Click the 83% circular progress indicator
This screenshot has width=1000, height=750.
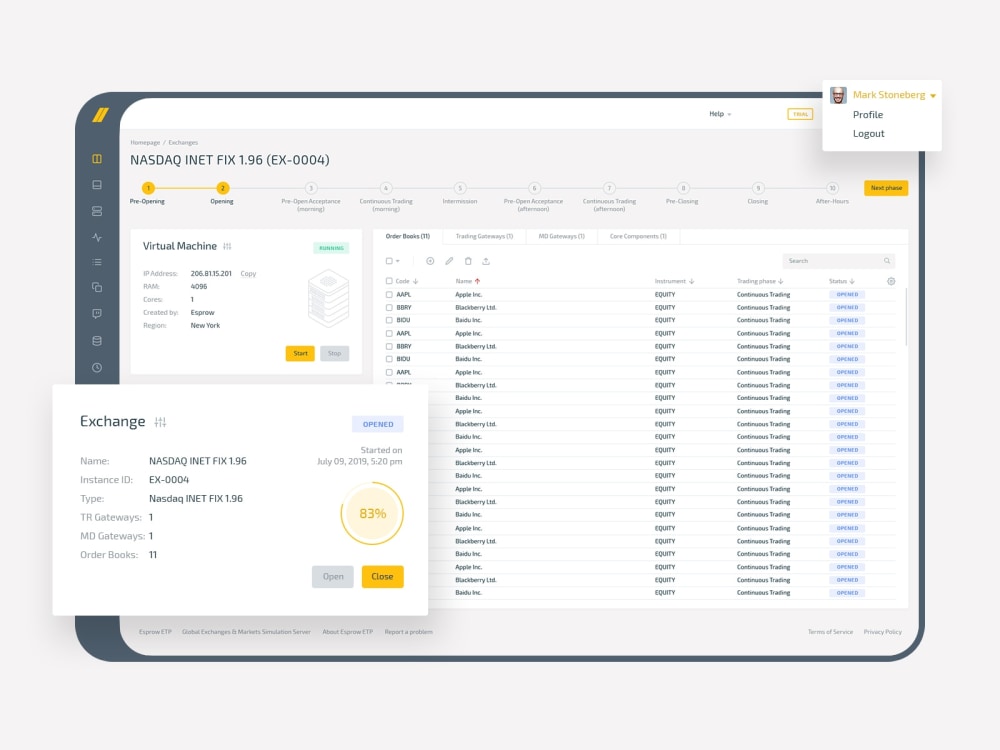coord(372,513)
